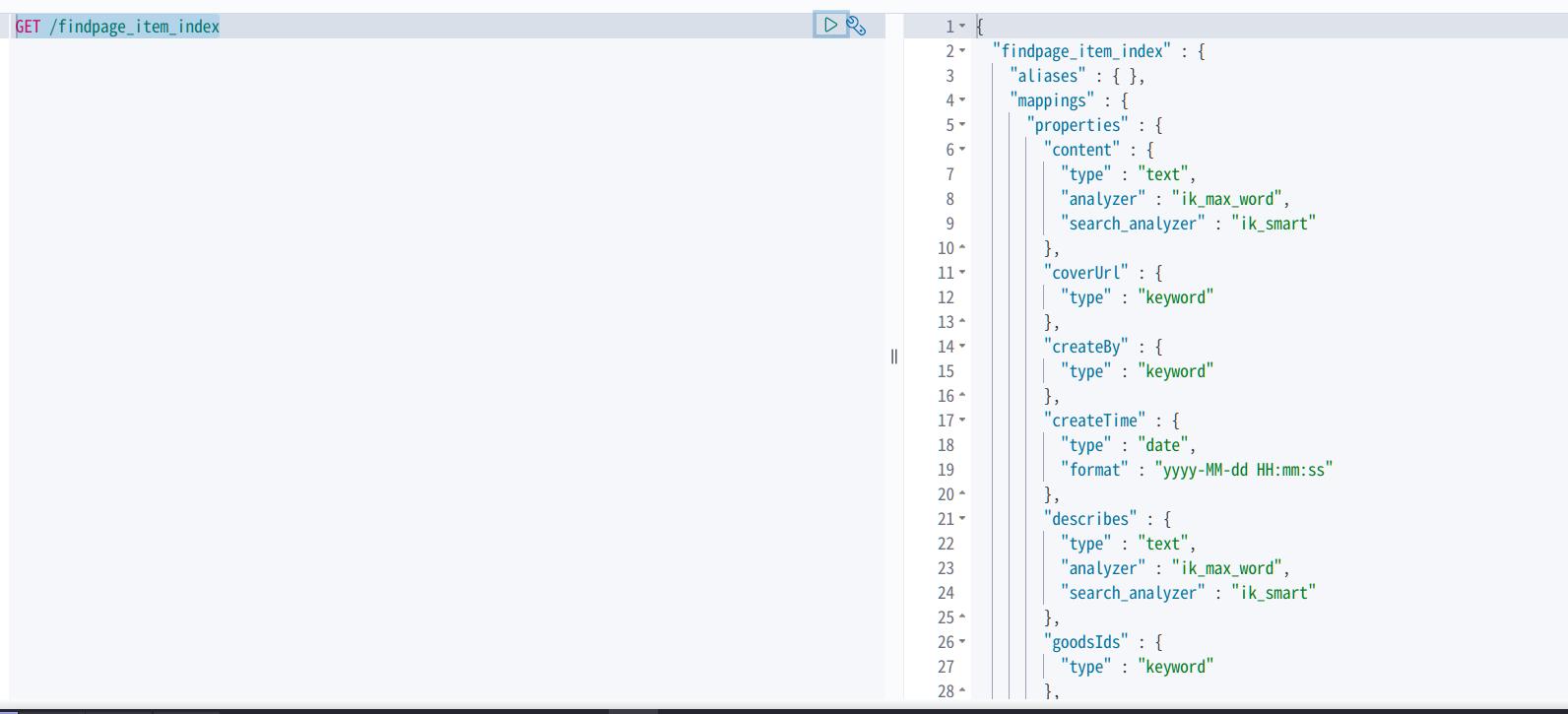Click "search_analyzer" key on line 24
The image size is (1568, 714).
[1133, 593]
